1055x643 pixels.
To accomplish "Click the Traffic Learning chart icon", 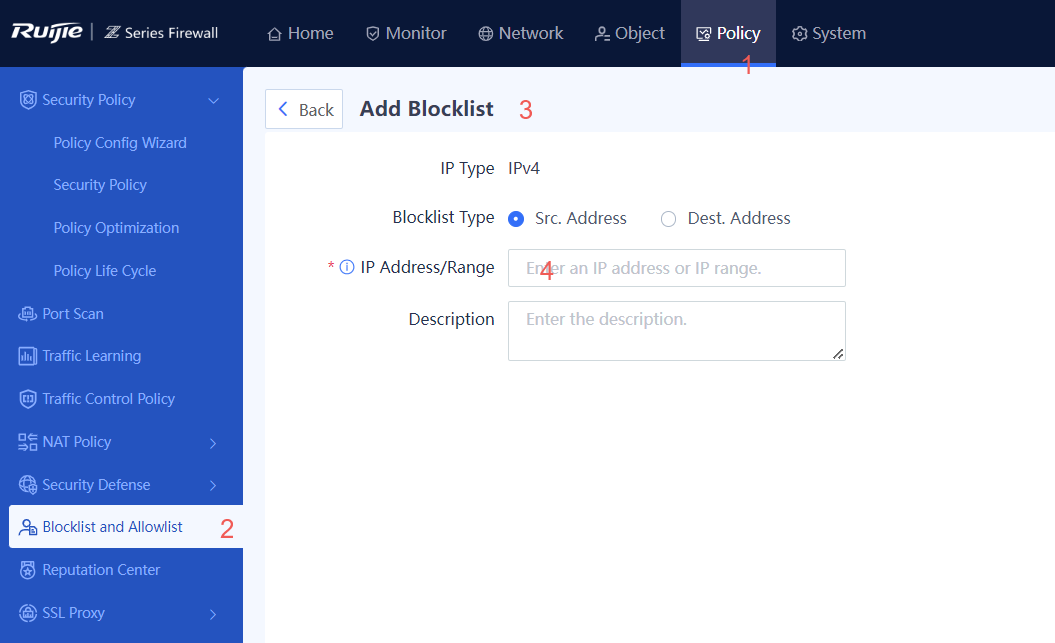I will 28,356.
